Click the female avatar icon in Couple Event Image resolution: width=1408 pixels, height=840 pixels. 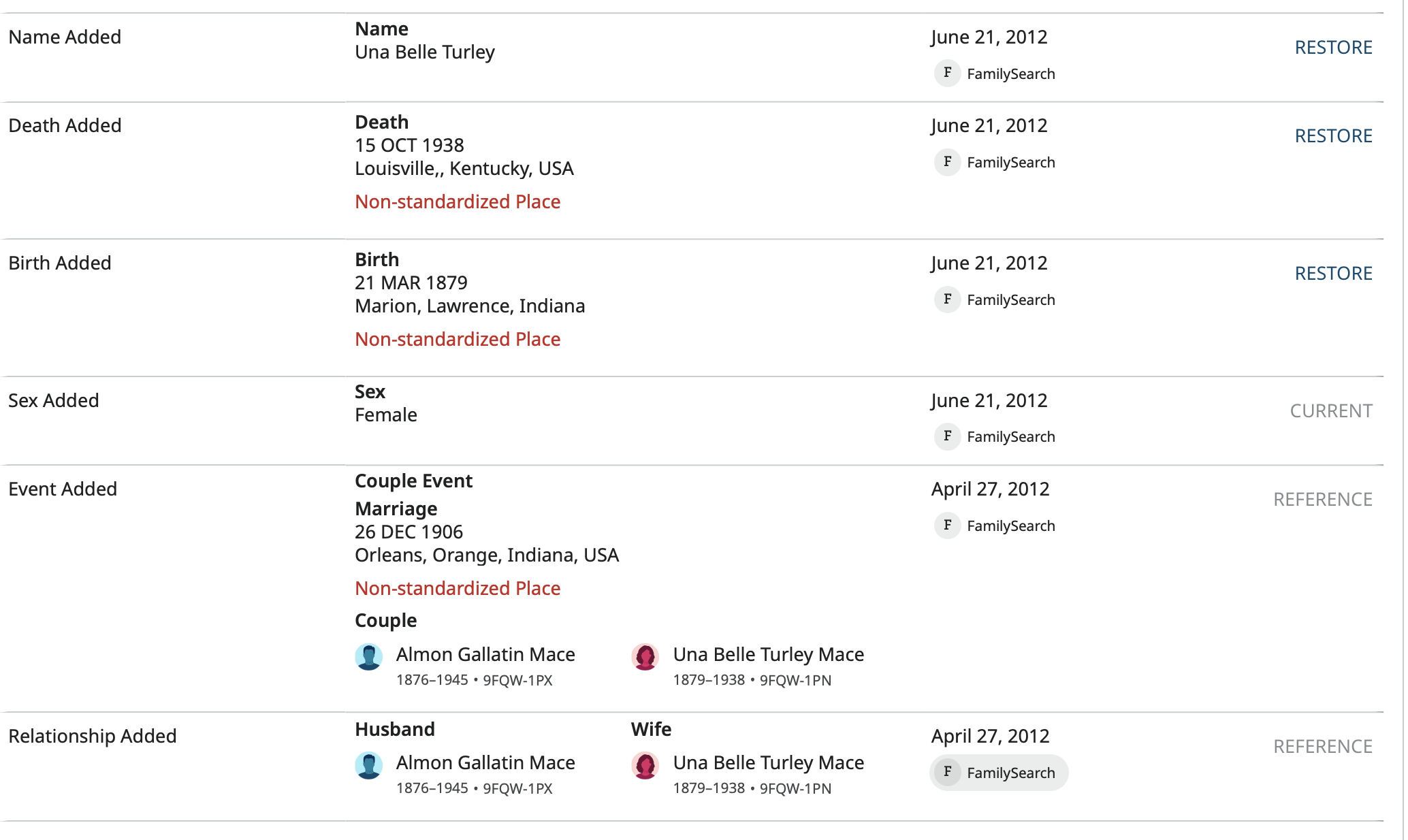[x=645, y=657]
